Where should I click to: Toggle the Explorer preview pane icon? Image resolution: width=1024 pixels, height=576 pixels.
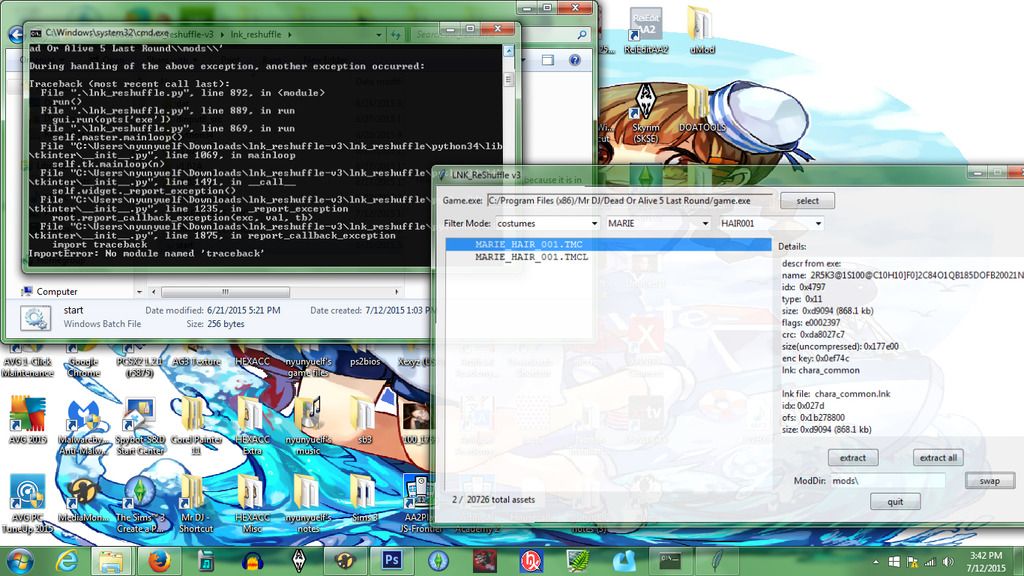548,60
